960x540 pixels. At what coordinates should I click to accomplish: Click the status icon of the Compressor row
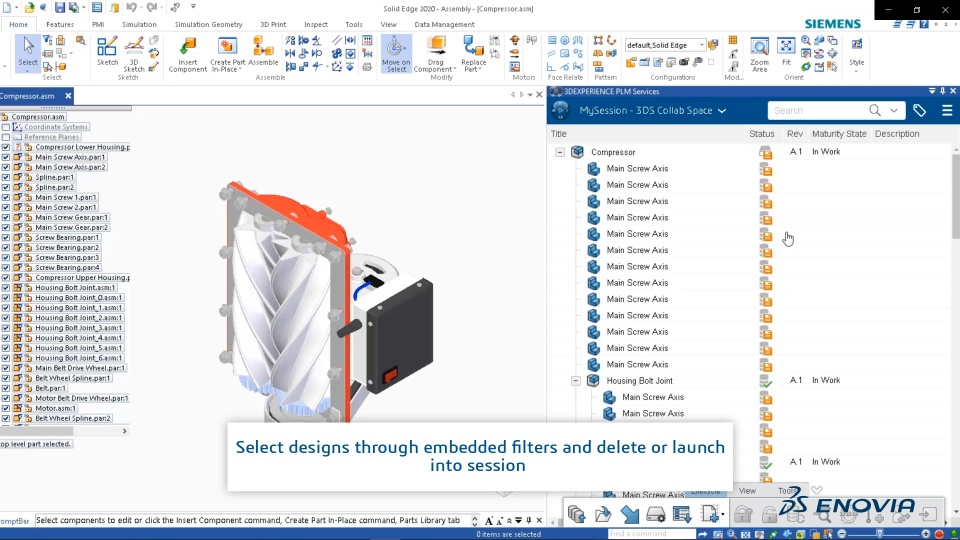765,152
